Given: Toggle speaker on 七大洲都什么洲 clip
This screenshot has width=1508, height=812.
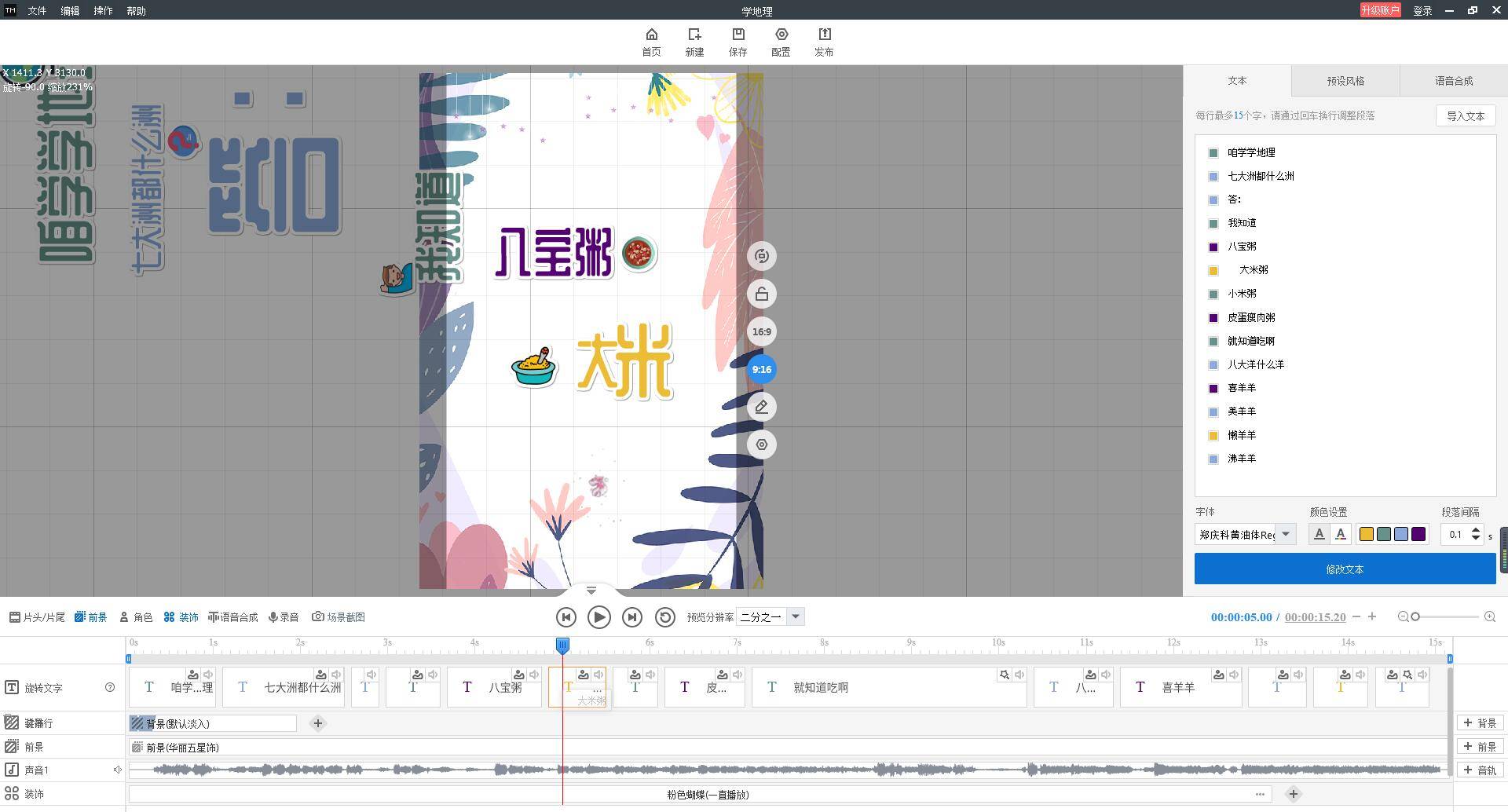Looking at the screenshot, I should tap(336, 675).
